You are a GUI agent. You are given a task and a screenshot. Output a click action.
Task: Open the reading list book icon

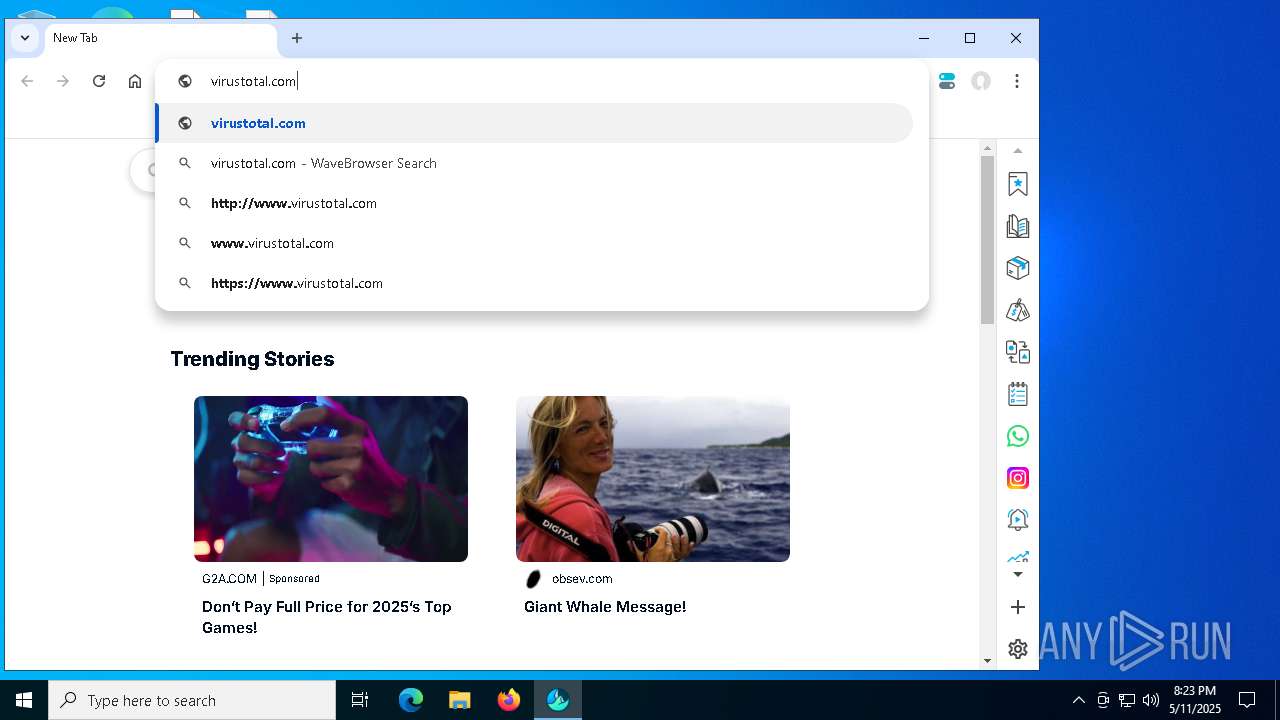pyautogui.click(x=1018, y=226)
